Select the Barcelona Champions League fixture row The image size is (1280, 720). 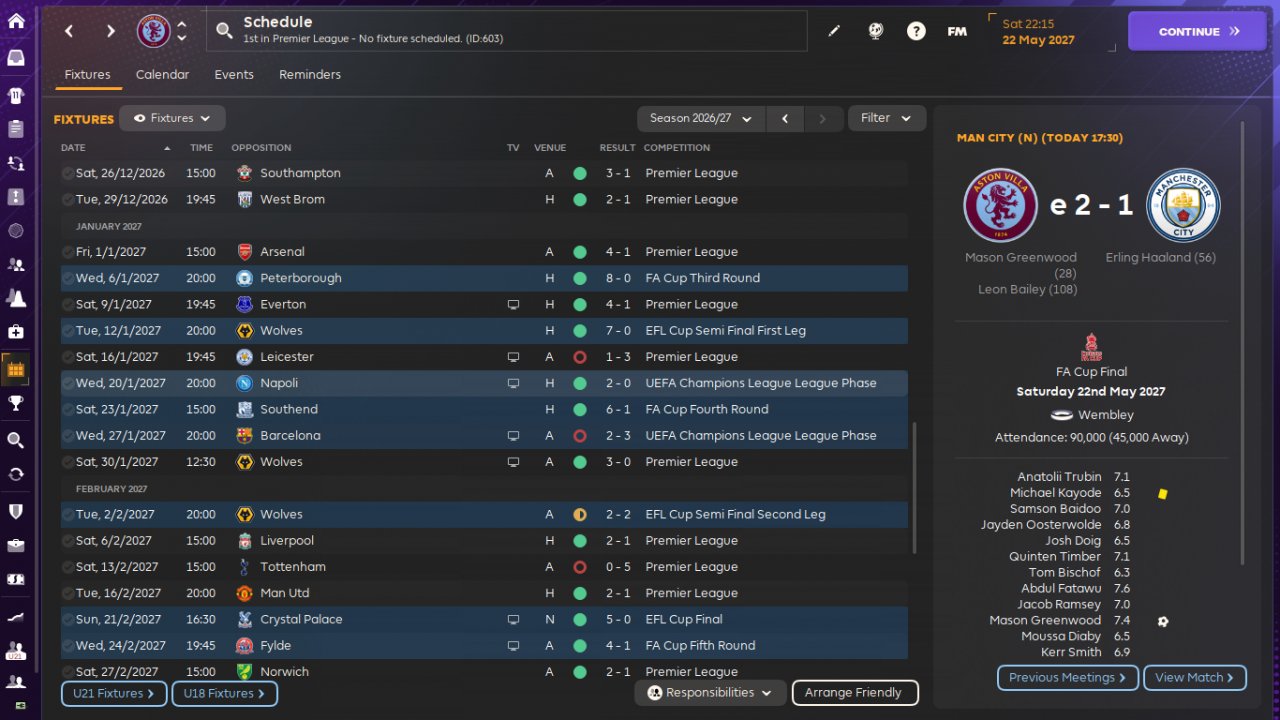tap(484, 436)
